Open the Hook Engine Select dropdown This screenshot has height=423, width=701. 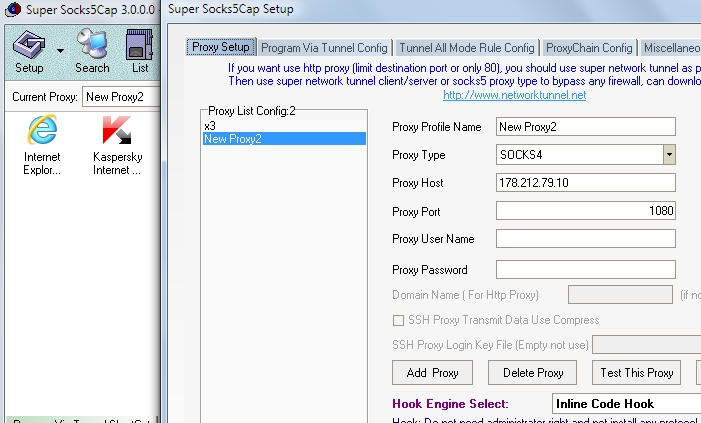point(626,404)
